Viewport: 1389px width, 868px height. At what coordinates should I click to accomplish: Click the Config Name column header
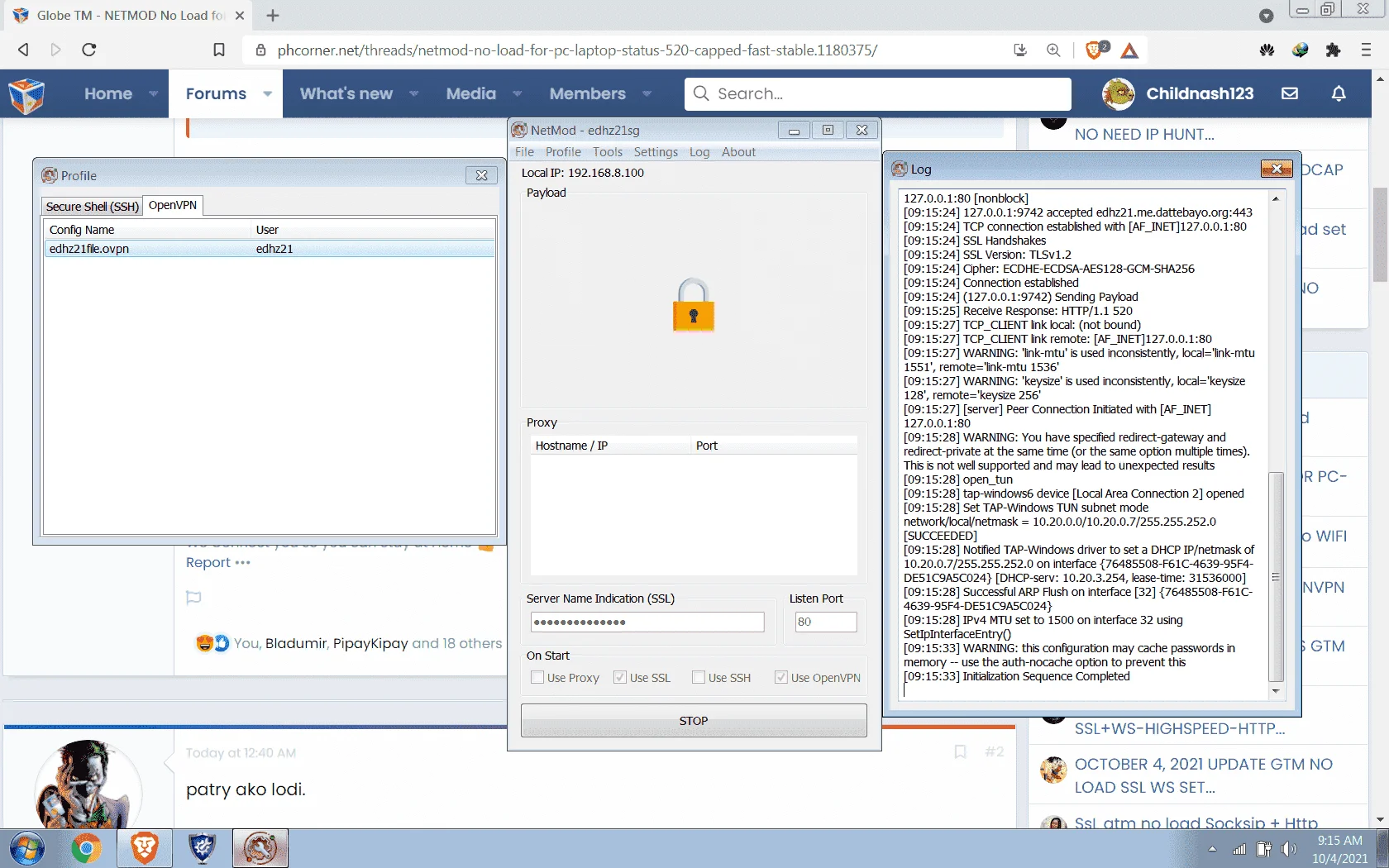pos(147,230)
